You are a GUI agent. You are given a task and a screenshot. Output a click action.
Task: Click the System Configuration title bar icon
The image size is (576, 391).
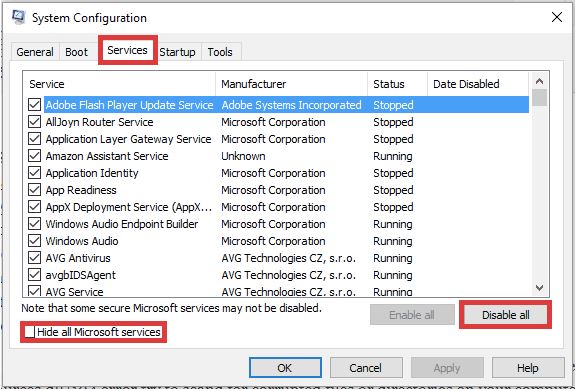tap(18, 17)
